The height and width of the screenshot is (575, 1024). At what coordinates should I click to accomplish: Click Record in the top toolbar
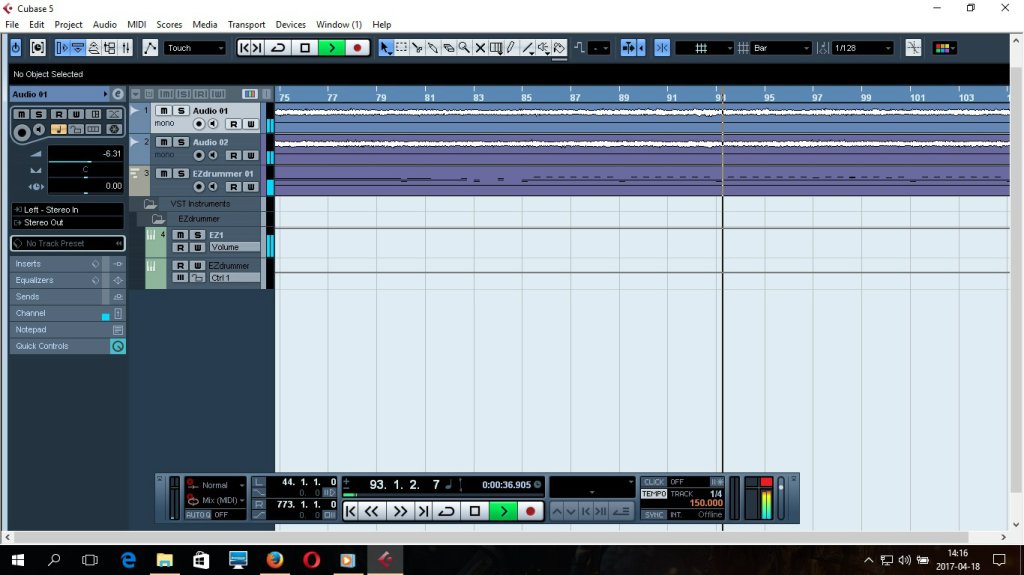point(357,48)
